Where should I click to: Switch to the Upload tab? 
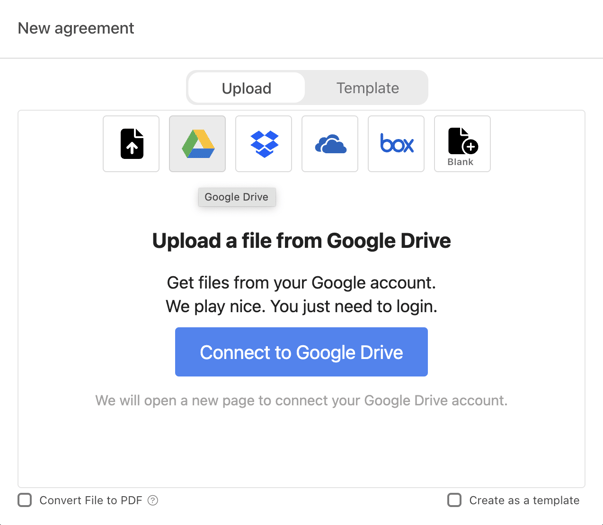click(x=247, y=88)
